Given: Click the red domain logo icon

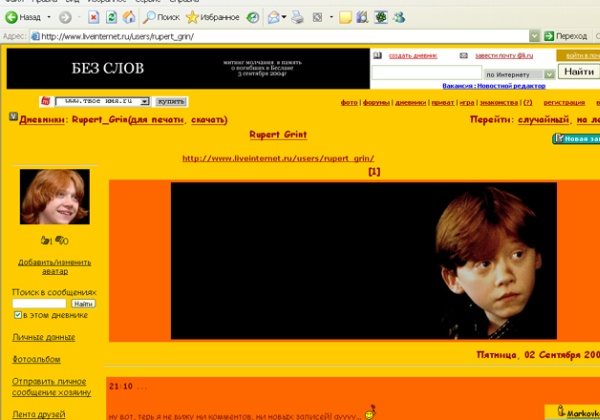Looking at the screenshot, I should coord(46,101).
